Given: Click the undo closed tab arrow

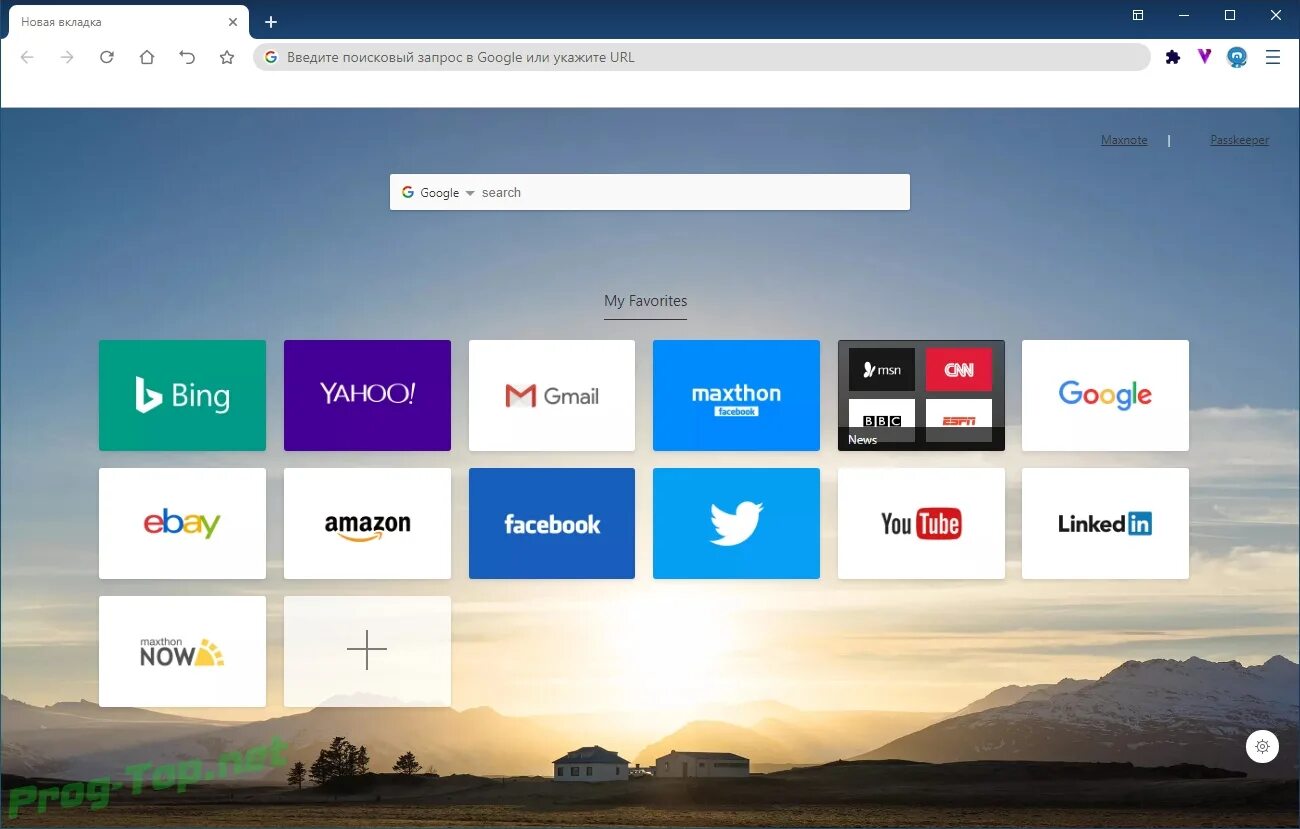Looking at the screenshot, I should pos(187,57).
